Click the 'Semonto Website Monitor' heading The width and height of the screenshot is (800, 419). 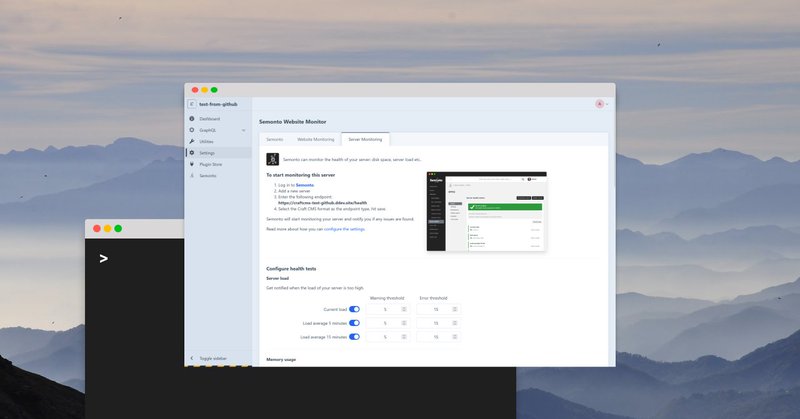click(x=292, y=121)
